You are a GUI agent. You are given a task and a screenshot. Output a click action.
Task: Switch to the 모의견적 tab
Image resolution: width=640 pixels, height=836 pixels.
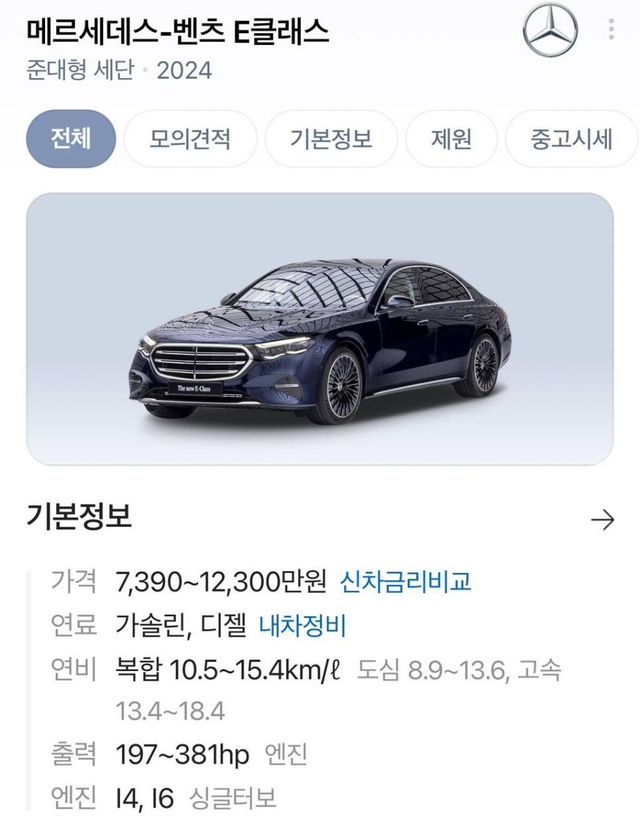pos(190,138)
